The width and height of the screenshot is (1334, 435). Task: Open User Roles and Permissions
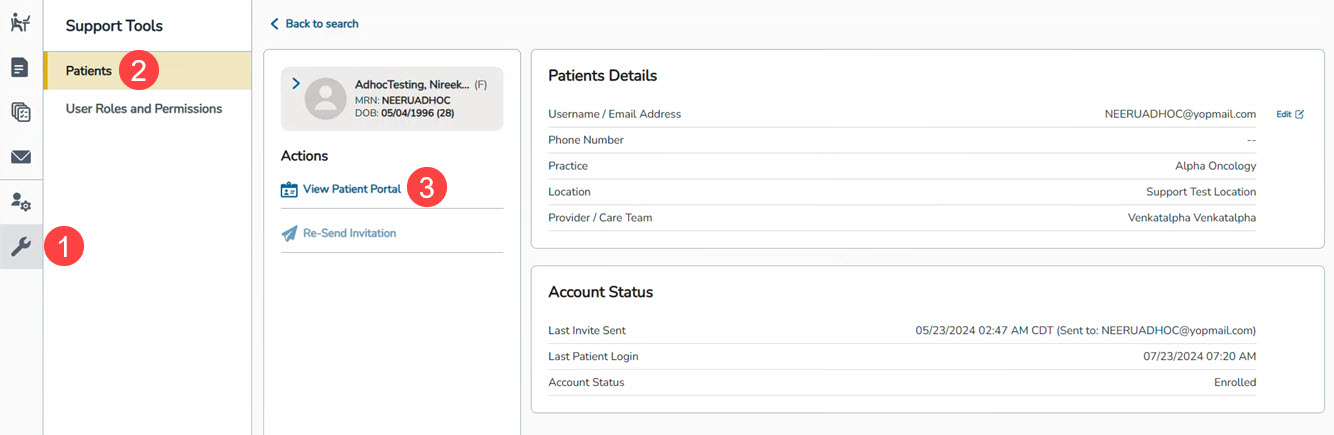[144, 108]
